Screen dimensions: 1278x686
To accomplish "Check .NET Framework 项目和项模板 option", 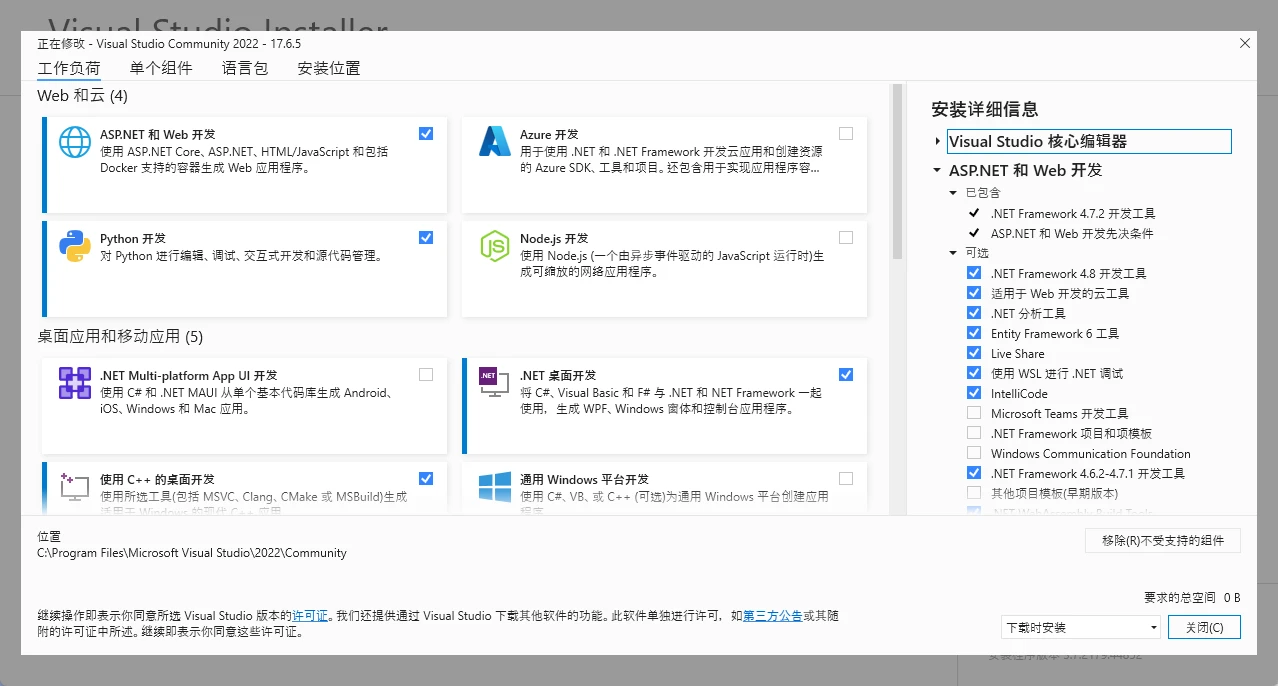I will (974, 433).
